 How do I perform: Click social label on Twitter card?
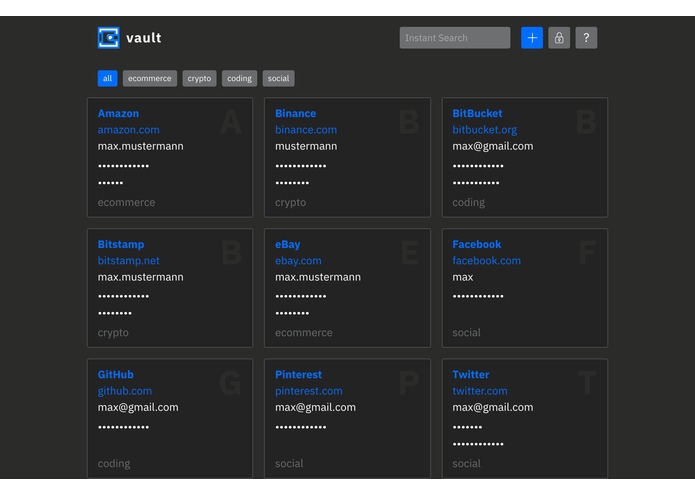tap(466, 464)
